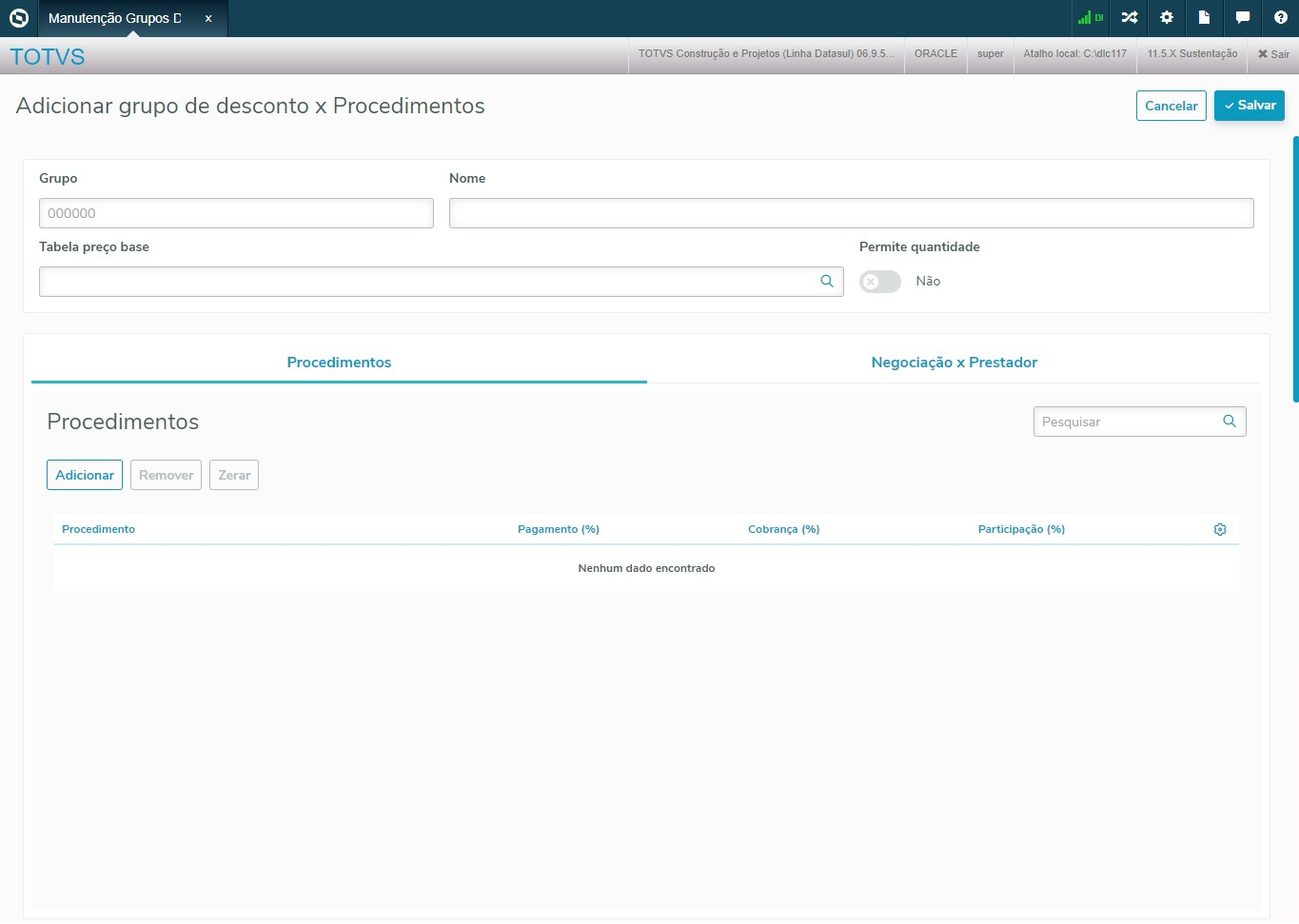Open the chat bubble icon
Viewport: 1299px width, 924px height.
pos(1243,18)
